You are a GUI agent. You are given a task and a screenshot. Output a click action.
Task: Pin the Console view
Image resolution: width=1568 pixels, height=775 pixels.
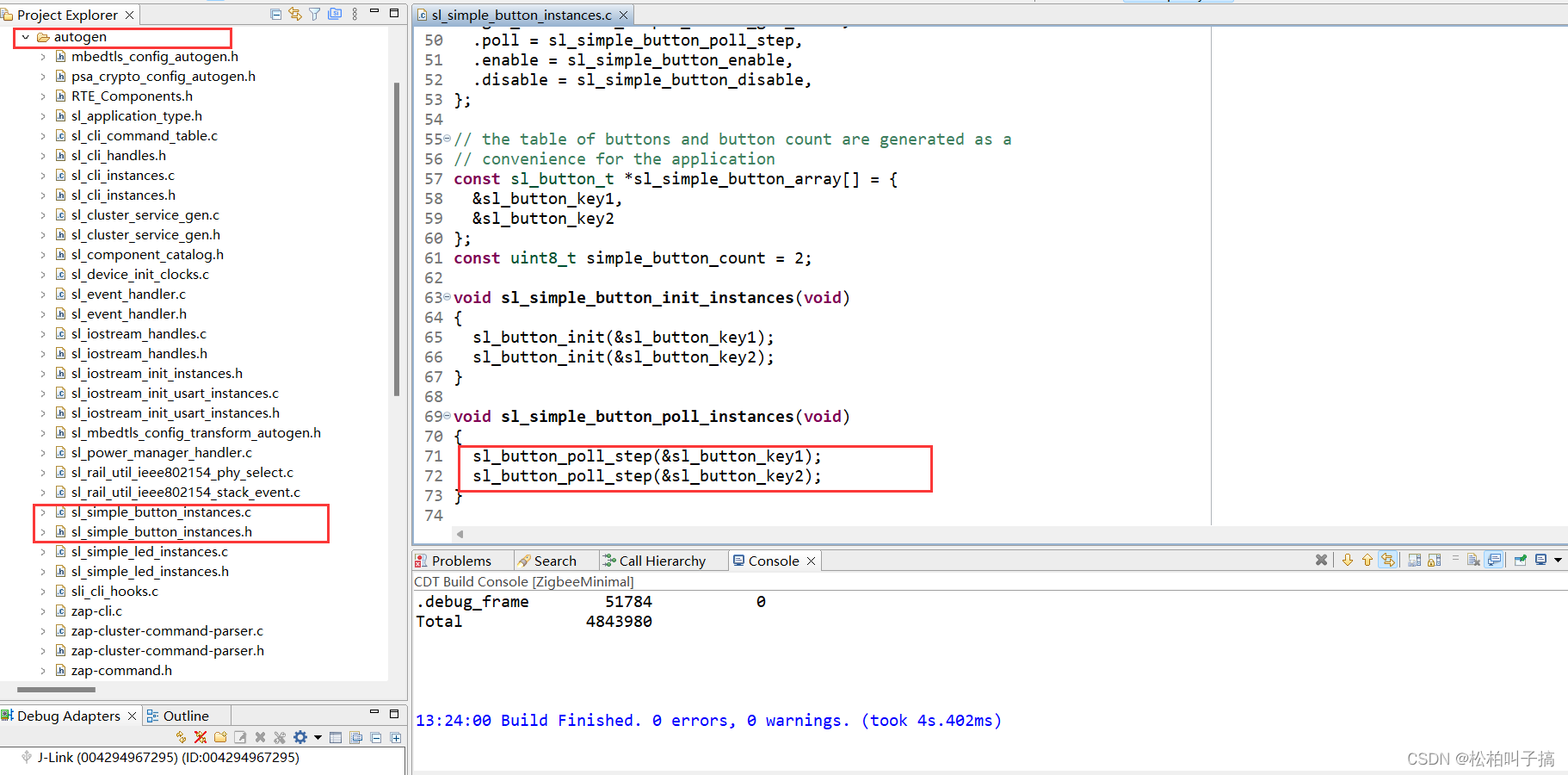point(1521,560)
